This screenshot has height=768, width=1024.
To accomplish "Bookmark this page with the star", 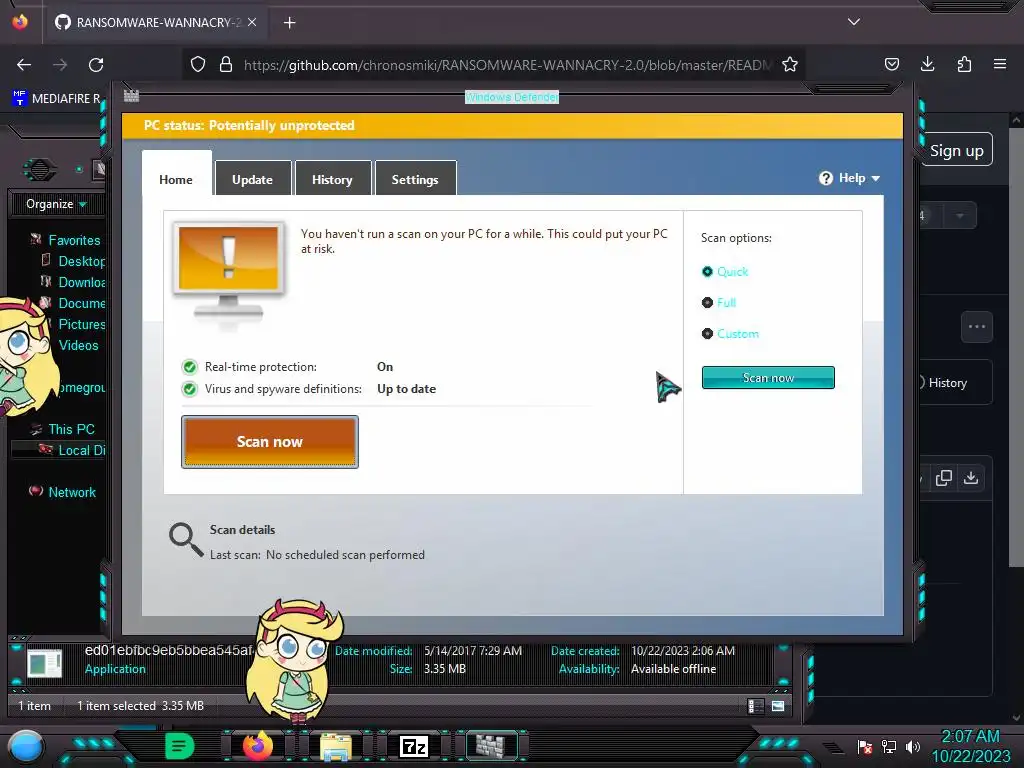I will tap(790, 65).
